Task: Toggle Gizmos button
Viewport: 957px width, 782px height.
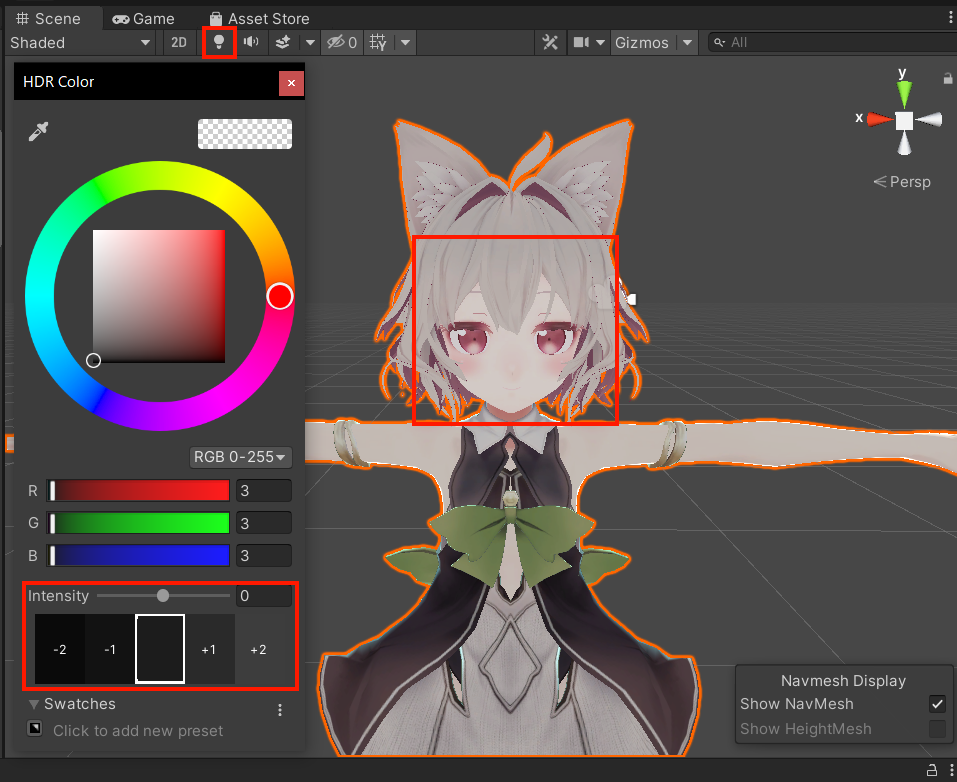Action: pos(642,43)
